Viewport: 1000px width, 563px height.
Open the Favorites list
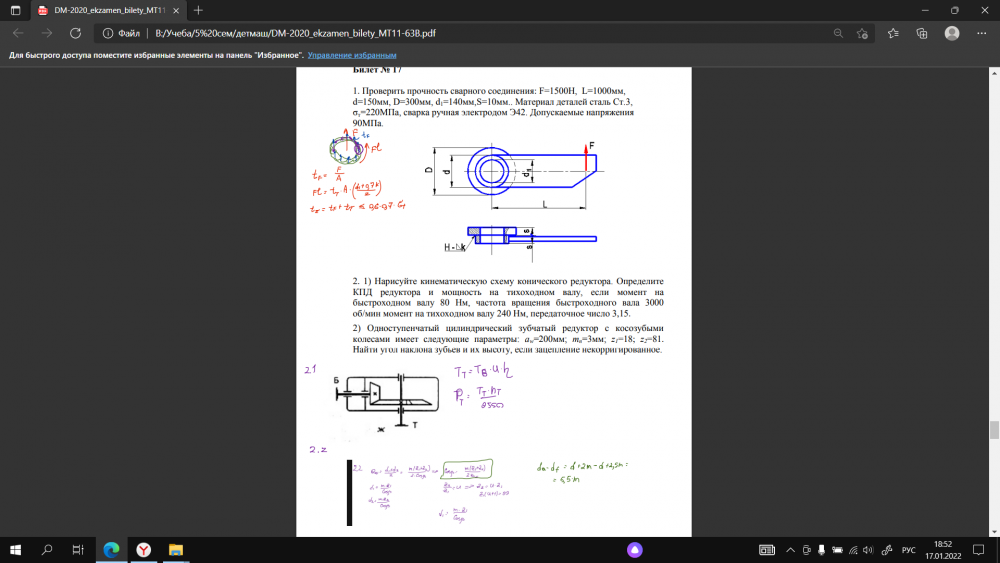(x=893, y=33)
